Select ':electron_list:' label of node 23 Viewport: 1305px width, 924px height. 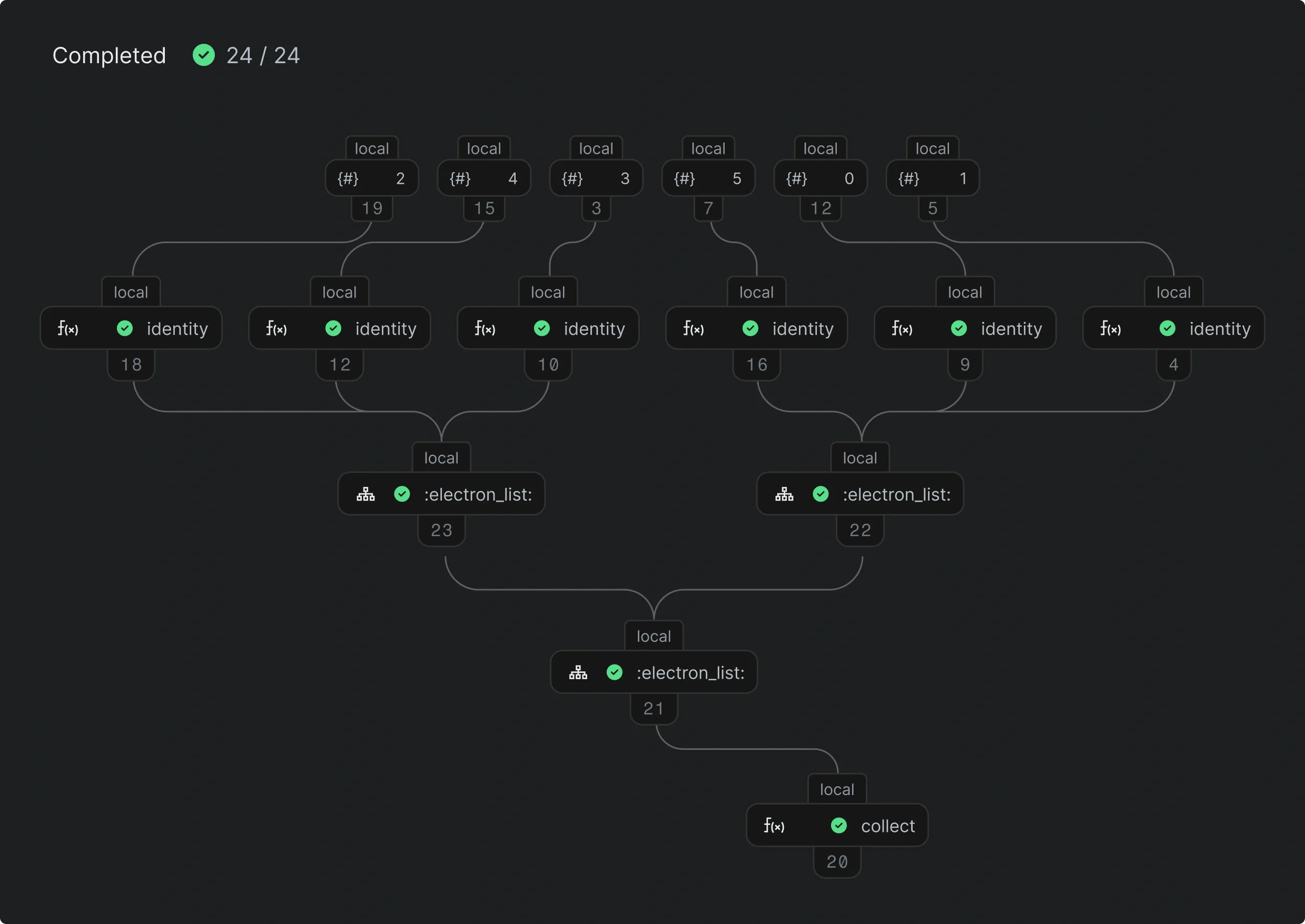coord(478,494)
